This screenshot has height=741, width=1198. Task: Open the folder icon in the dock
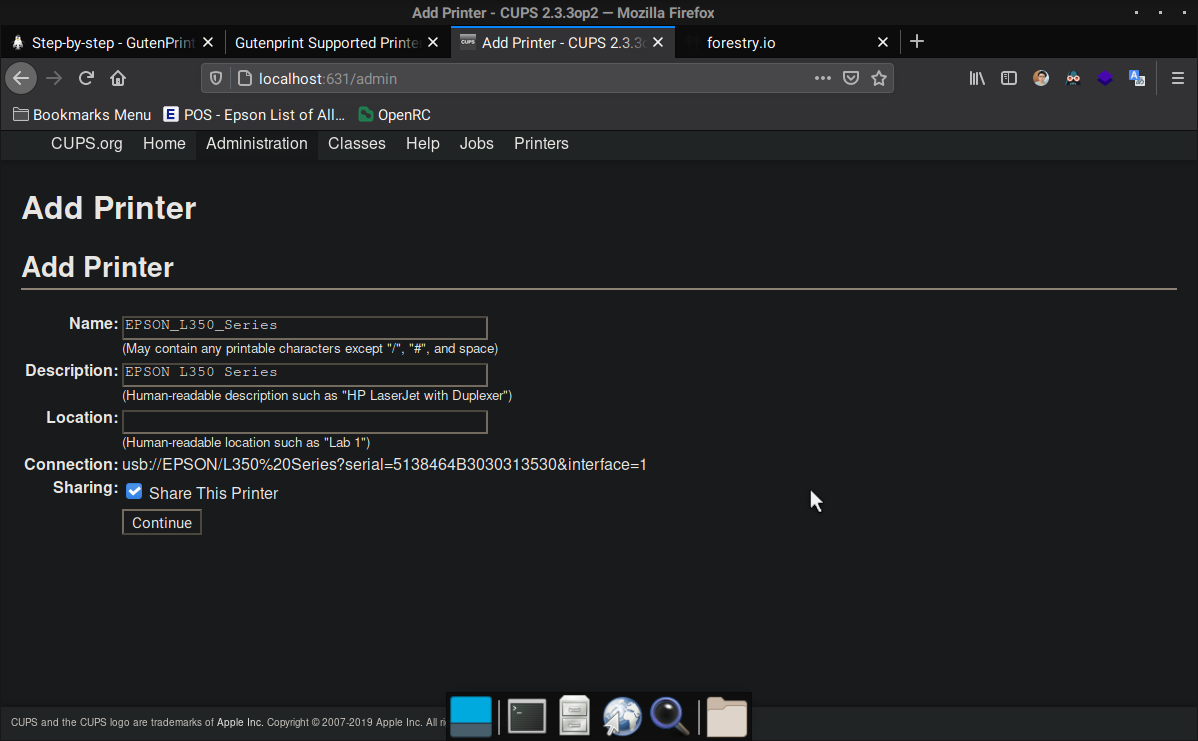[x=726, y=717]
